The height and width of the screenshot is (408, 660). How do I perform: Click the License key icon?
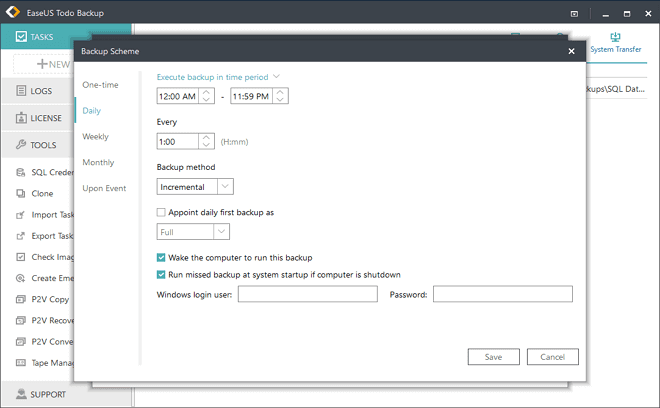click(22, 118)
